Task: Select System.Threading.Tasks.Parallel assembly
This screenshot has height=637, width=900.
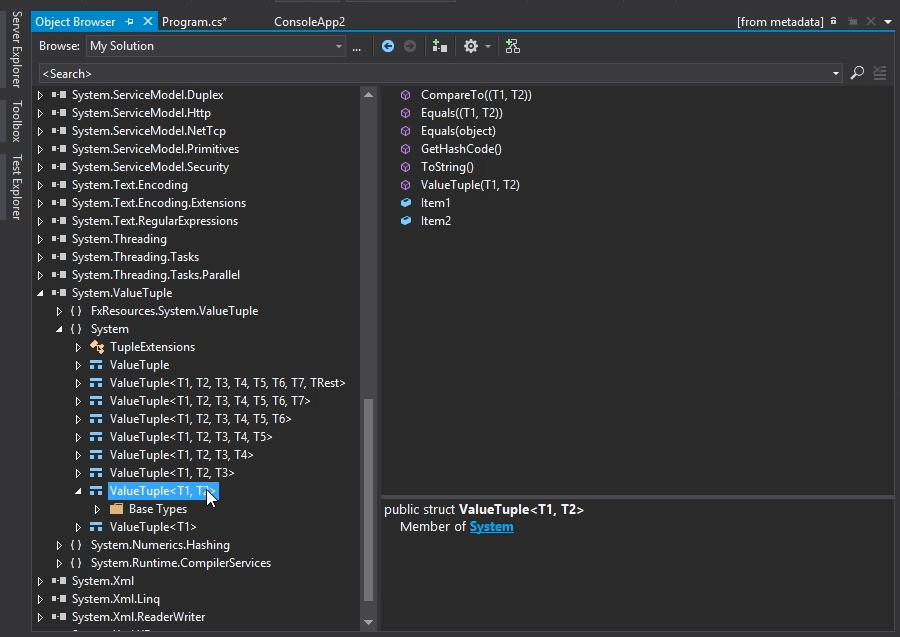Action: [156, 275]
